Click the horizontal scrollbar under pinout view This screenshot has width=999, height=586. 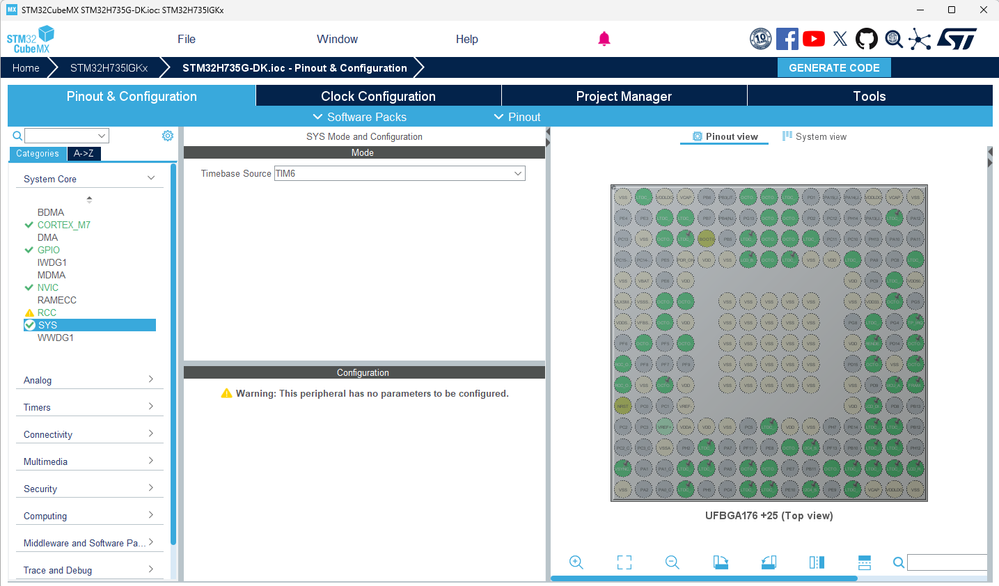pos(704,578)
